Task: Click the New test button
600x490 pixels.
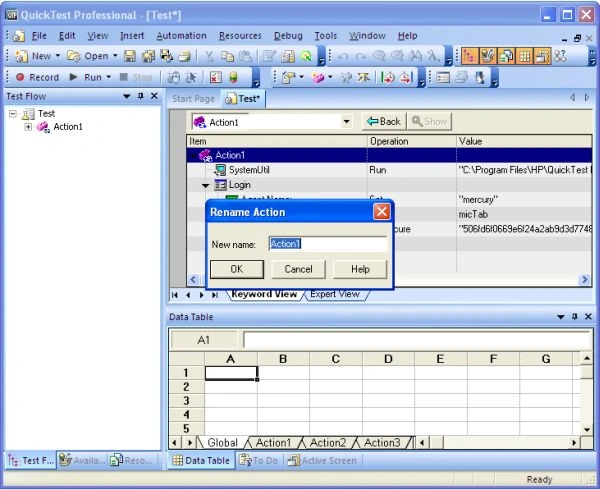Action: (x=33, y=56)
